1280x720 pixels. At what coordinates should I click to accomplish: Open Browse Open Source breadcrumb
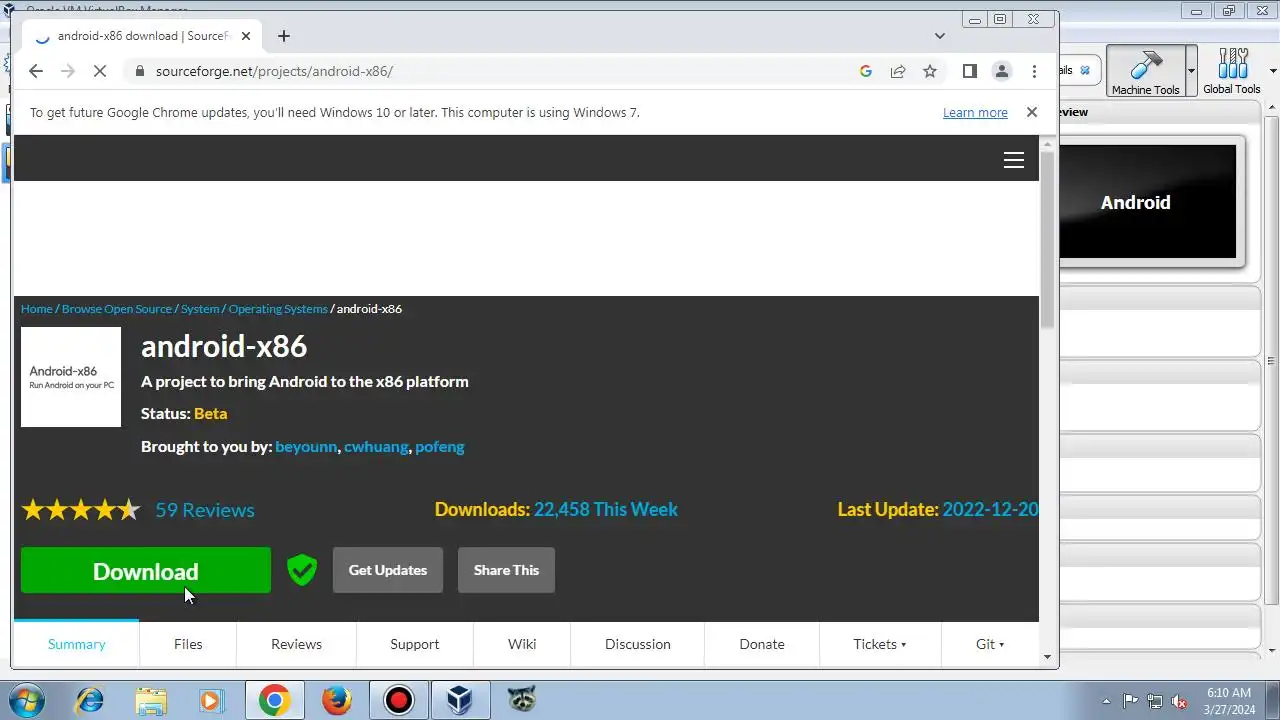pyautogui.click(x=117, y=309)
